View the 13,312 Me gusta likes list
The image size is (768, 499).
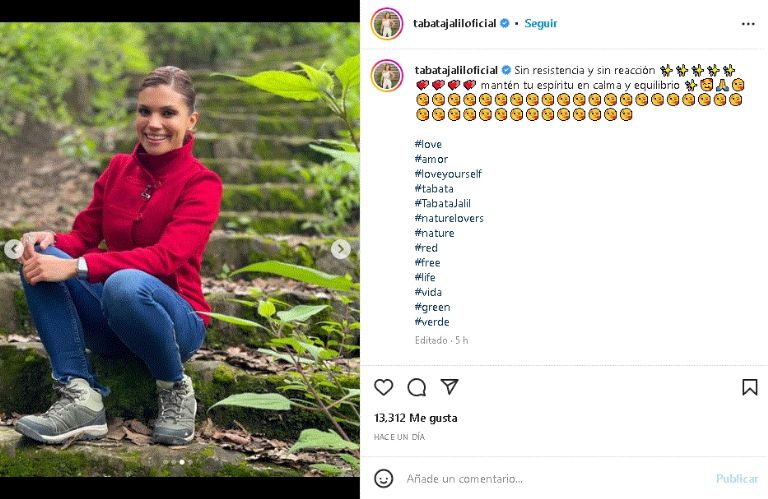(x=415, y=418)
